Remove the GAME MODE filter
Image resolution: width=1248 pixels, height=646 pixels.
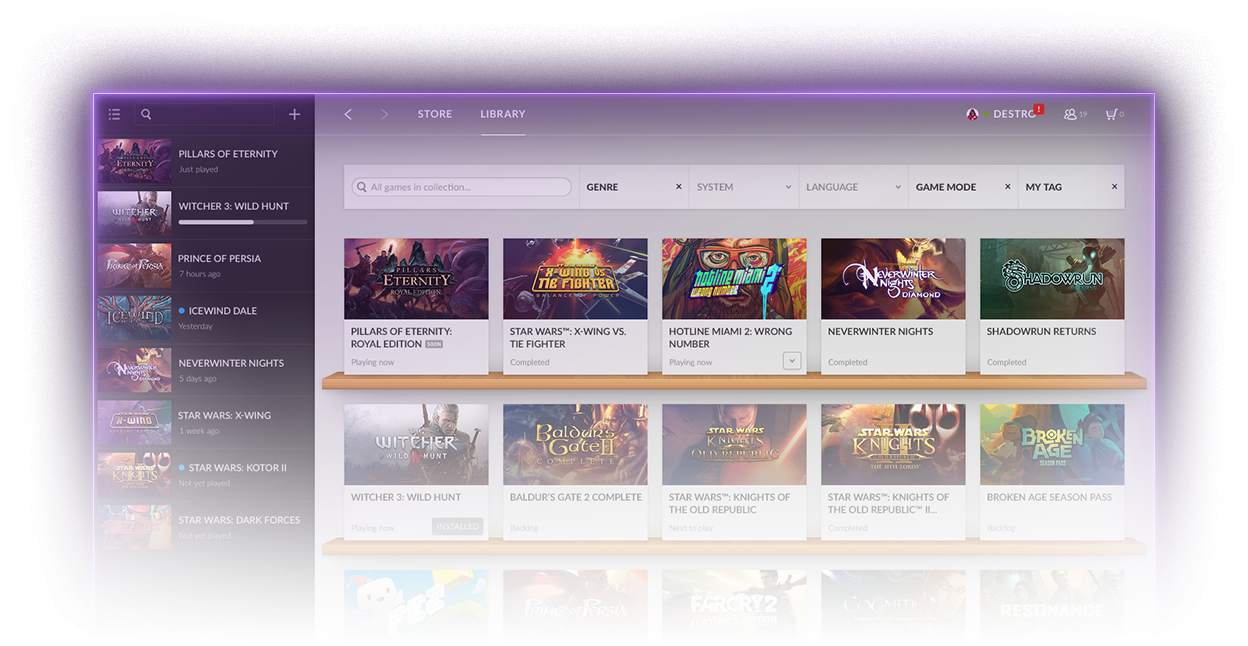point(1007,186)
